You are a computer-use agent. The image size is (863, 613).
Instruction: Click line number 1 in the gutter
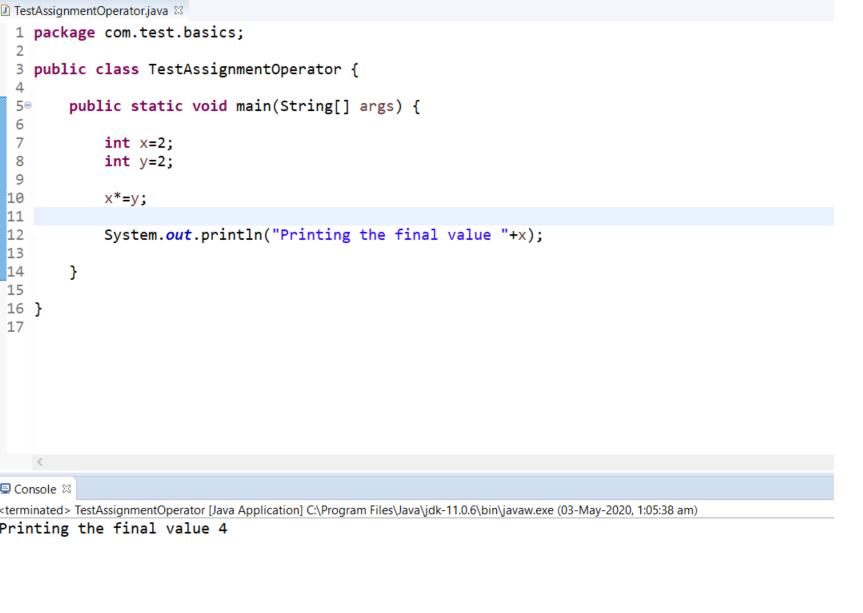[x=19, y=33]
